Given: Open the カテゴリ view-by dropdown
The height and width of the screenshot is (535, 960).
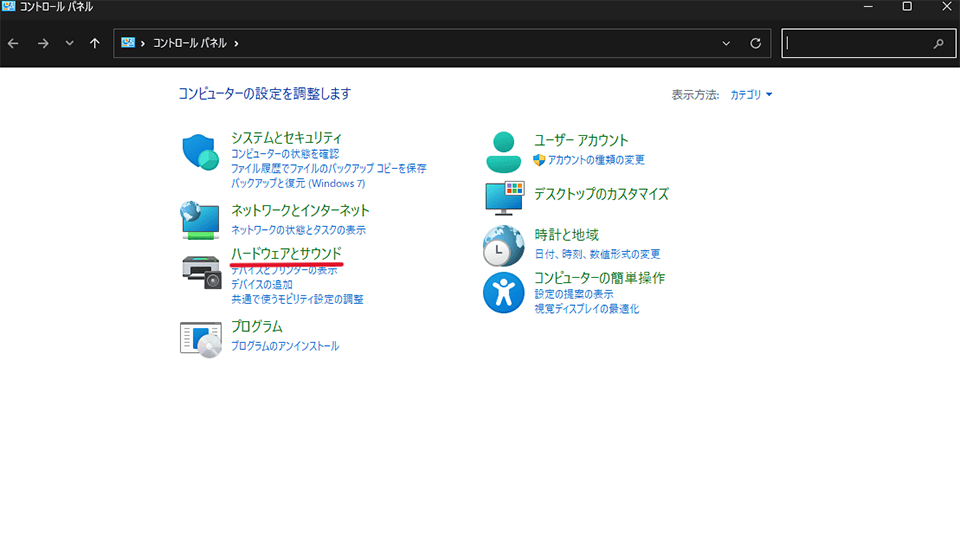Looking at the screenshot, I should [x=751, y=95].
